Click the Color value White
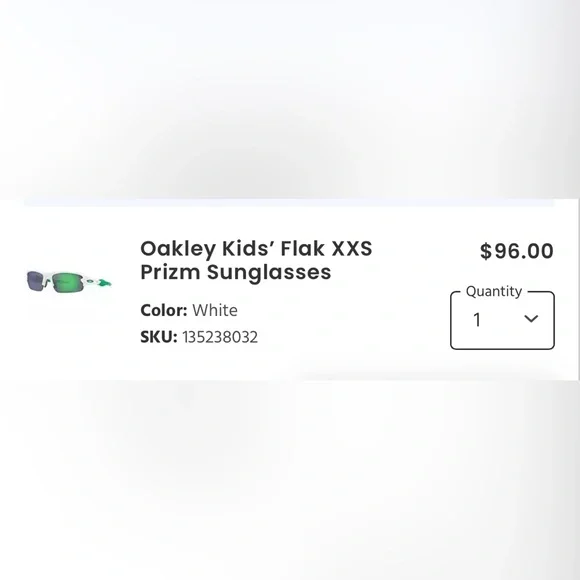Image resolution: width=580 pixels, height=580 pixels. tap(215, 310)
